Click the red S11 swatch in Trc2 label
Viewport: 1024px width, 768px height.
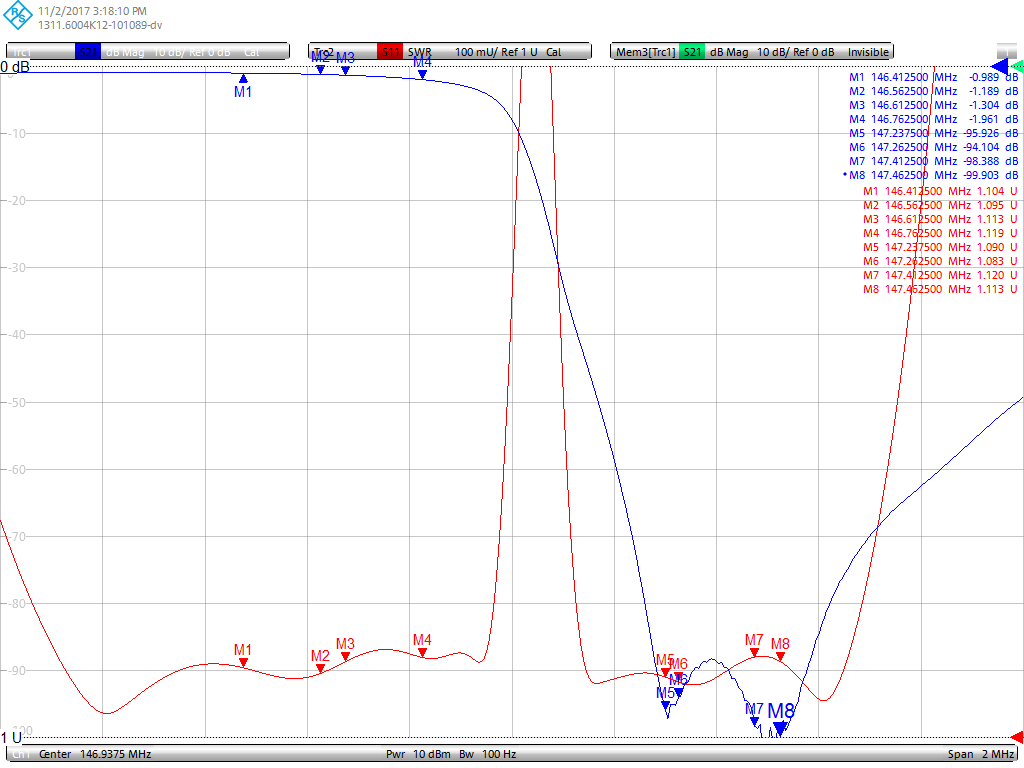[390, 52]
